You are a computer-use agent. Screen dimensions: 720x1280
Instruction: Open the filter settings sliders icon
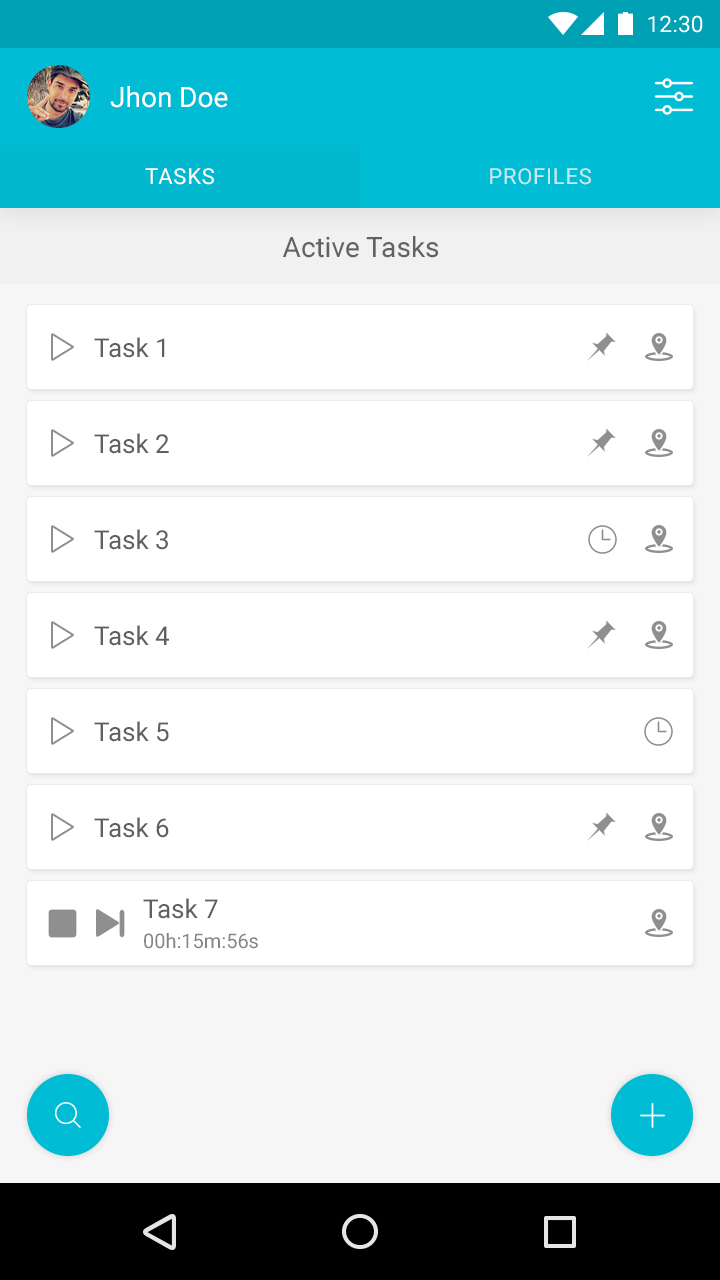click(673, 97)
